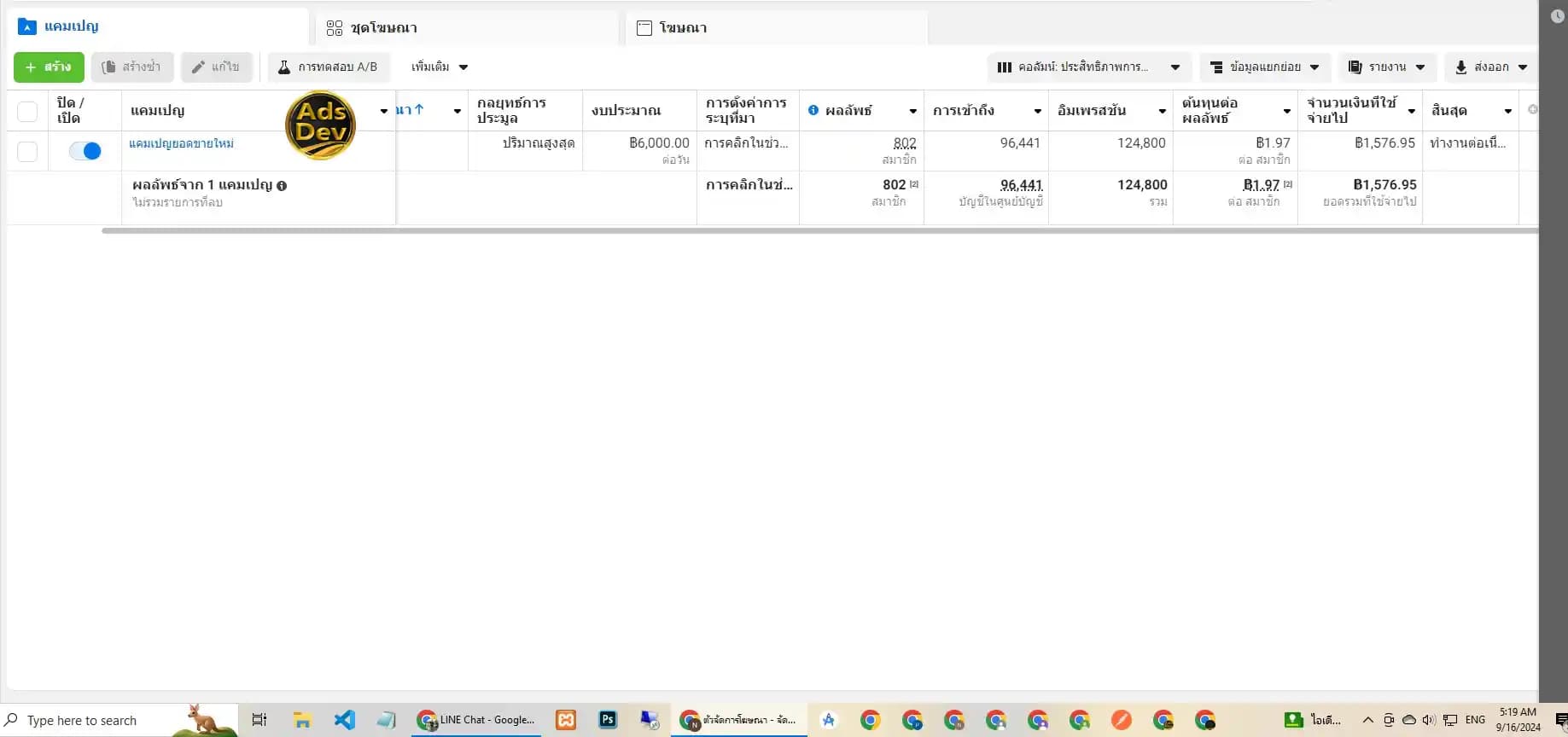1568x737 pixels.
Task: Open the การเข้าถึง column header dropdown arrow
Action: point(1037,111)
